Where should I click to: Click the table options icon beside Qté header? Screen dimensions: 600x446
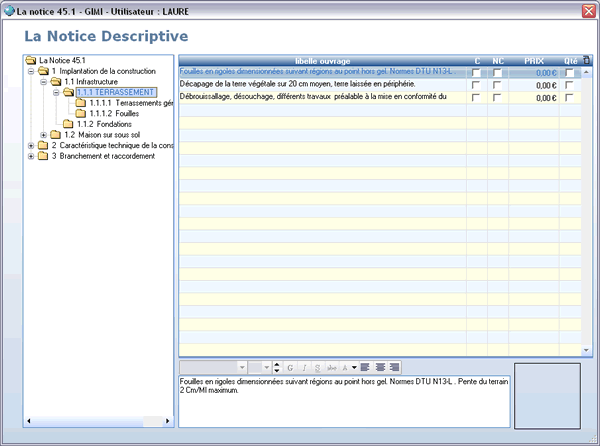coord(586,60)
